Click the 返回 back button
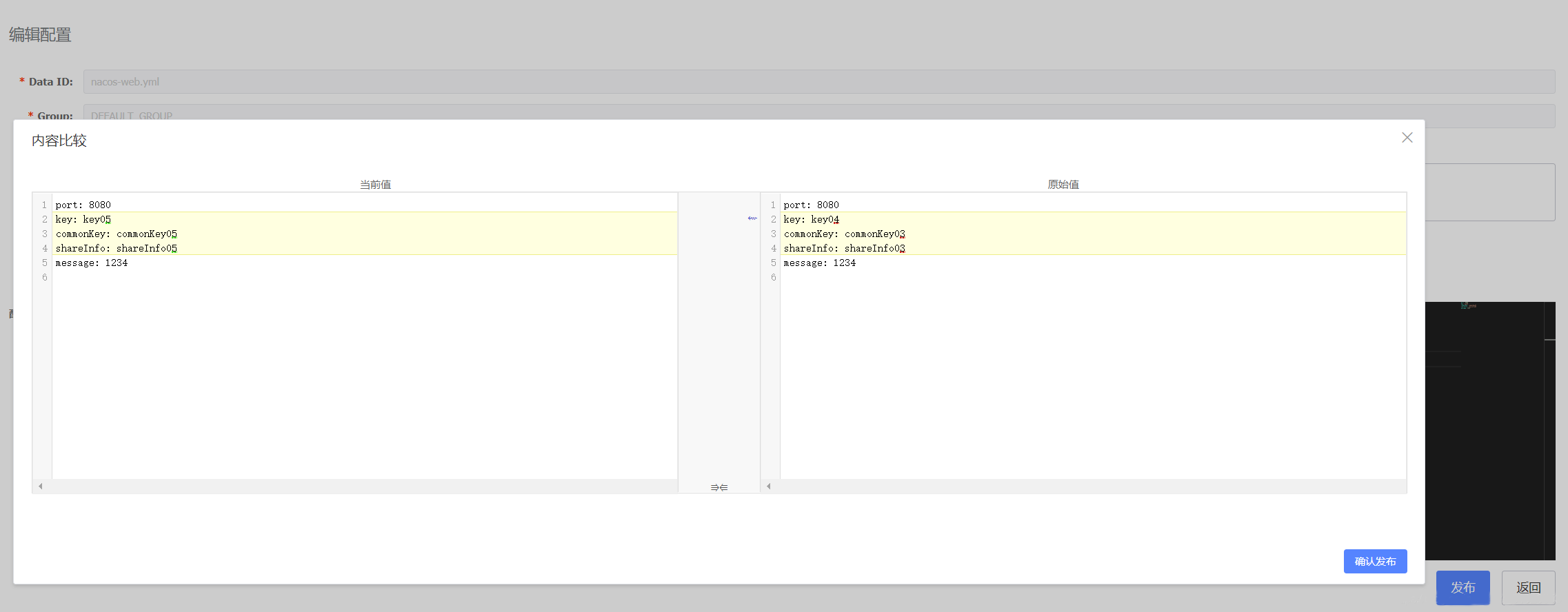The height and width of the screenshot is (612, 1568). 1527,587
